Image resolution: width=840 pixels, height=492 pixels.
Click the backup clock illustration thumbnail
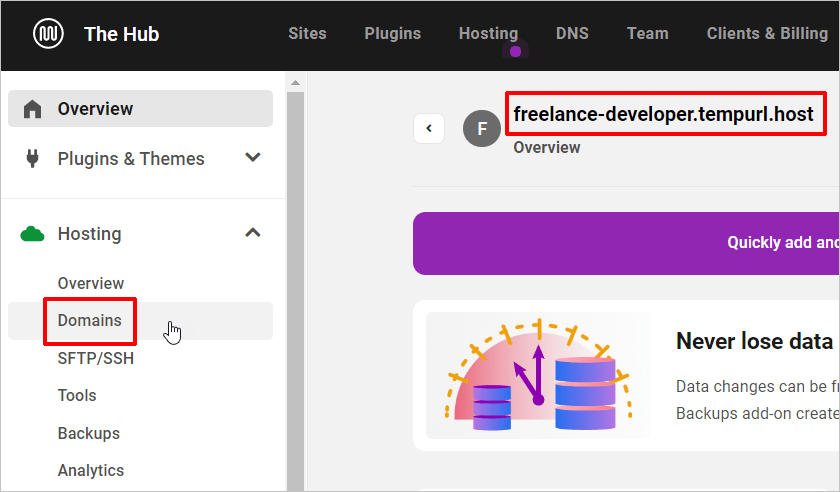point(538,375)
